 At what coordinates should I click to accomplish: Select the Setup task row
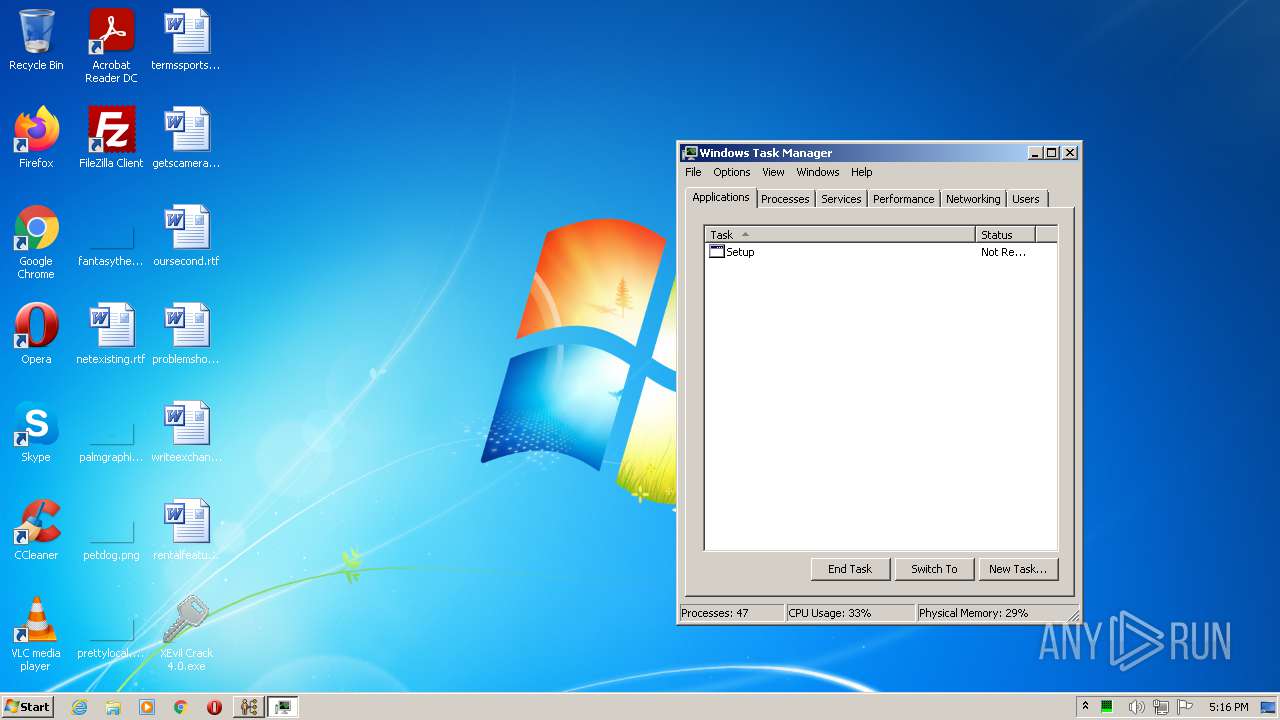880,252
